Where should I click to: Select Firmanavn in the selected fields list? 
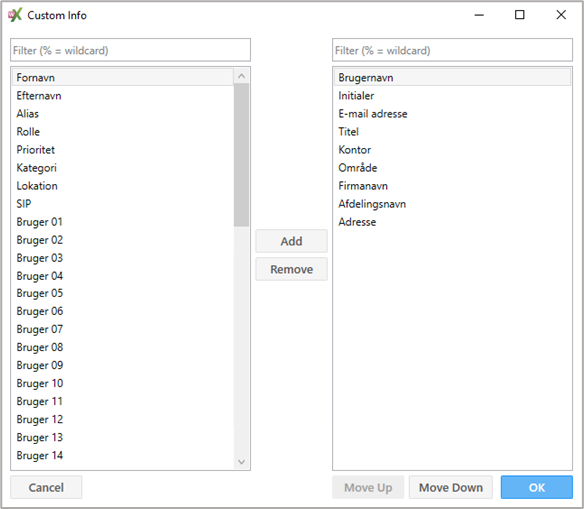[x=452, y=186]
